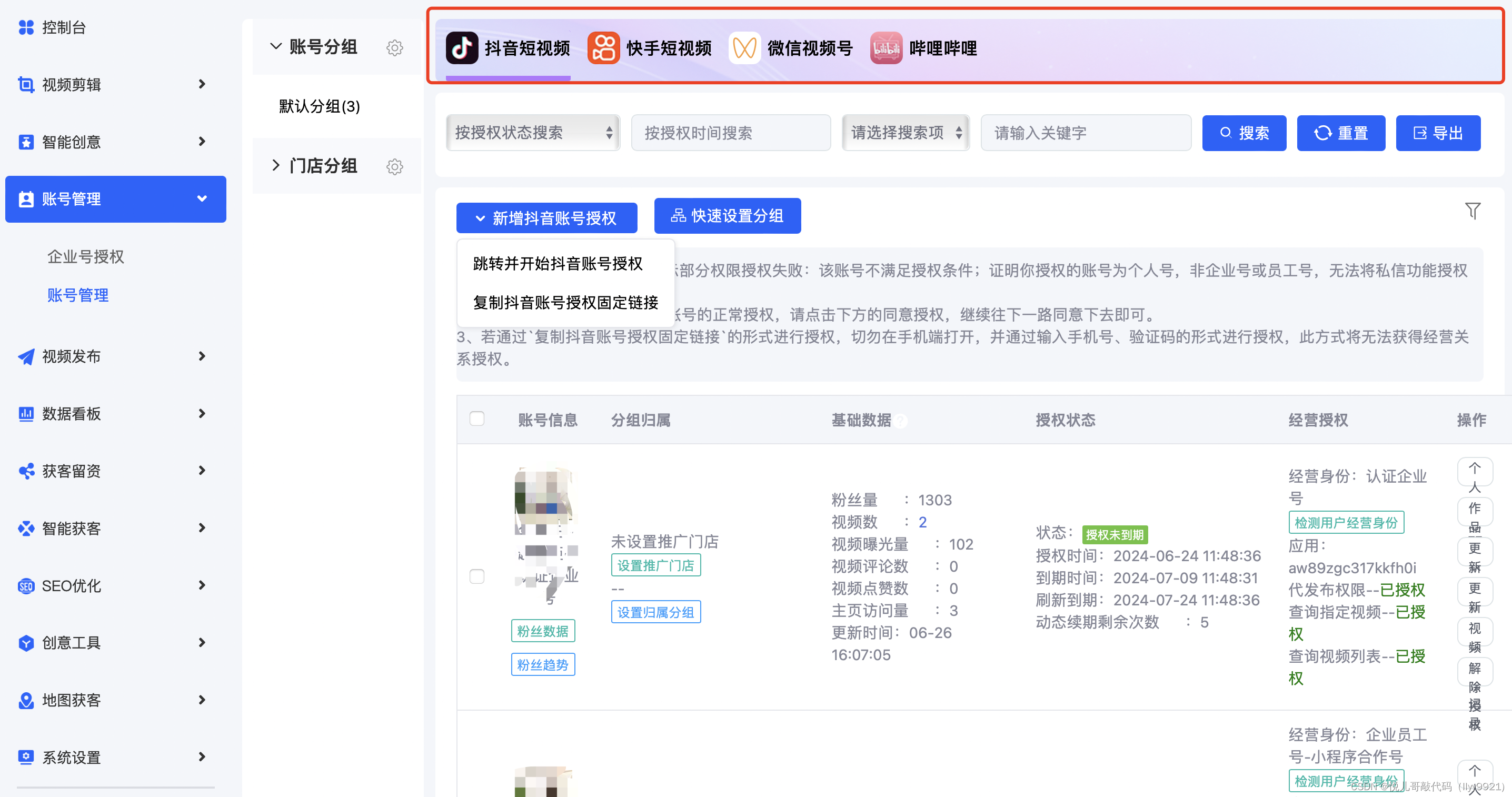This screenshot has width=1512, height=797.
Task: Click the 智能创意 star icon
Action: point(26,142)
